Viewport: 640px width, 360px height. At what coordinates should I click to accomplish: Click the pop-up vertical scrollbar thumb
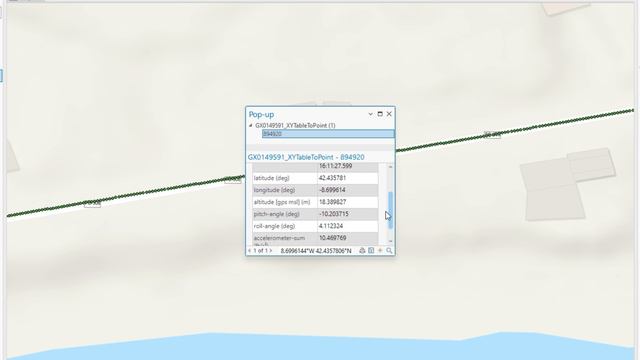click(391, 210)
